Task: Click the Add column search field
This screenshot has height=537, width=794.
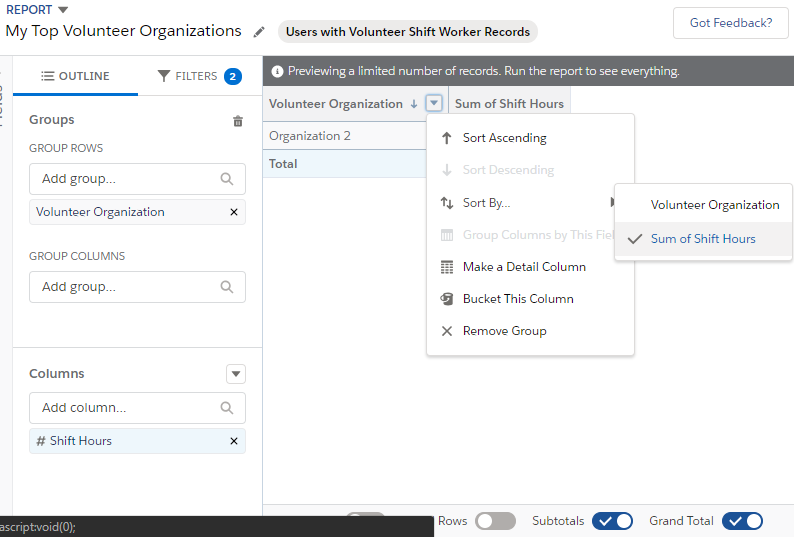Action: 127,408
